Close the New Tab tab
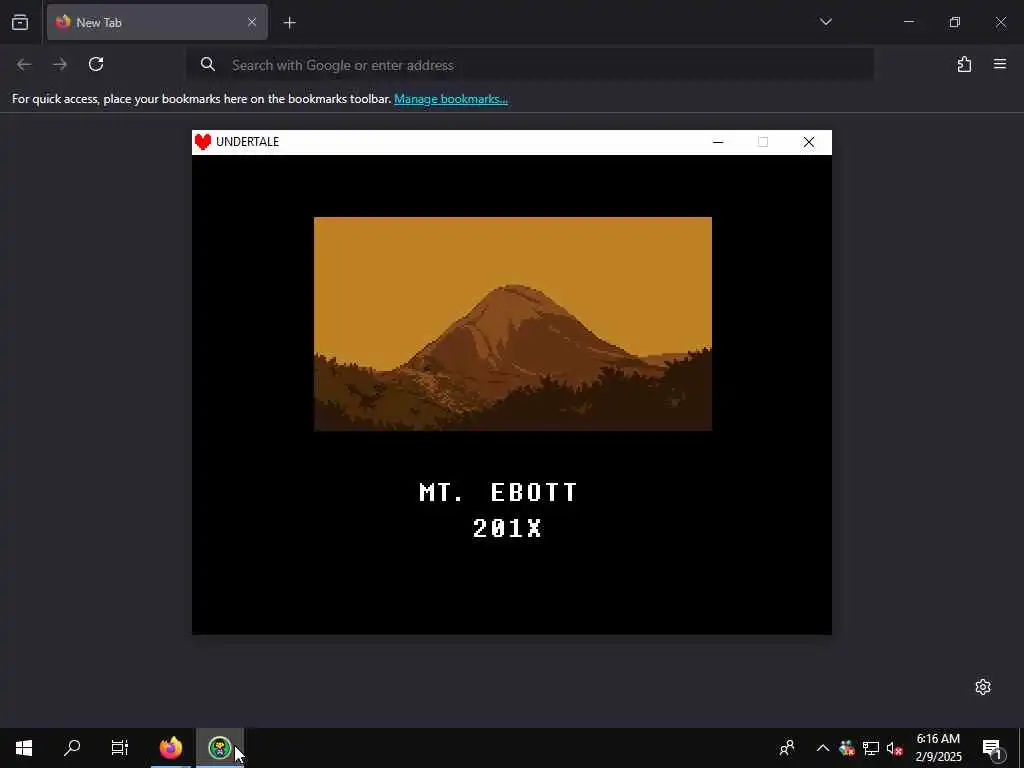This screenshot has height=768, width=1024. 252,22
